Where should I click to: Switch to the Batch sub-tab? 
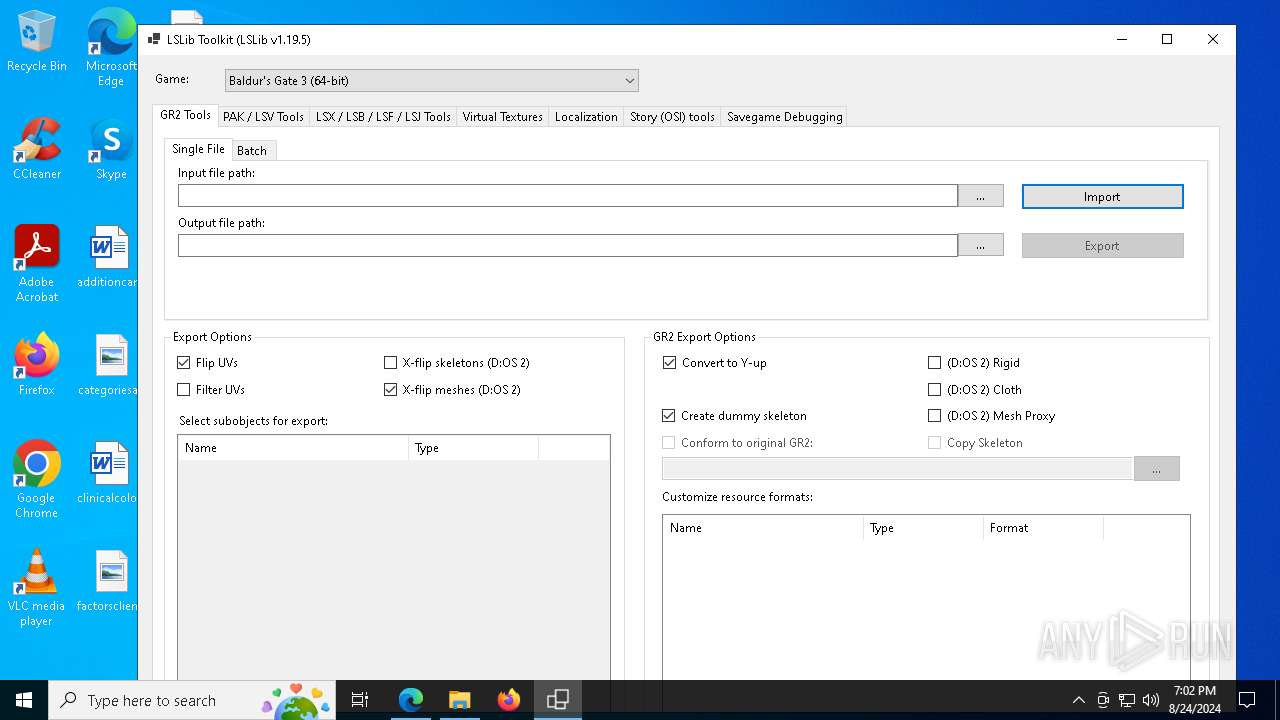click(x=252, y=151)
